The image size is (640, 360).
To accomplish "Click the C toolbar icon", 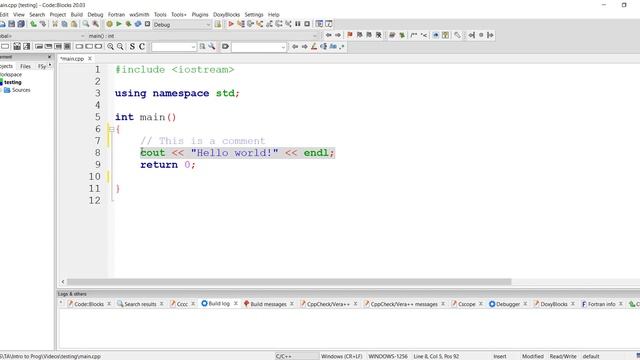I will [x=142, y=47].
